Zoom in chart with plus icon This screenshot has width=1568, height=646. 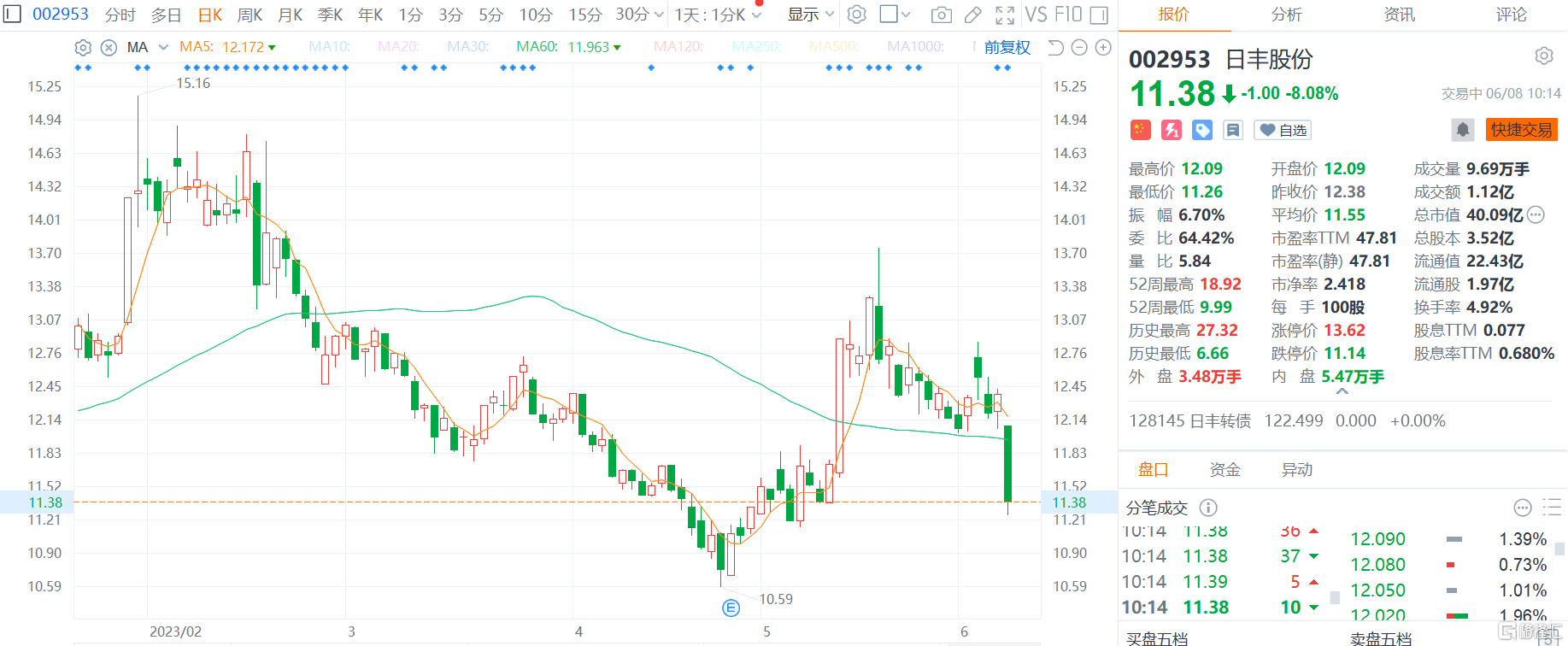(x=1103, y=48)
